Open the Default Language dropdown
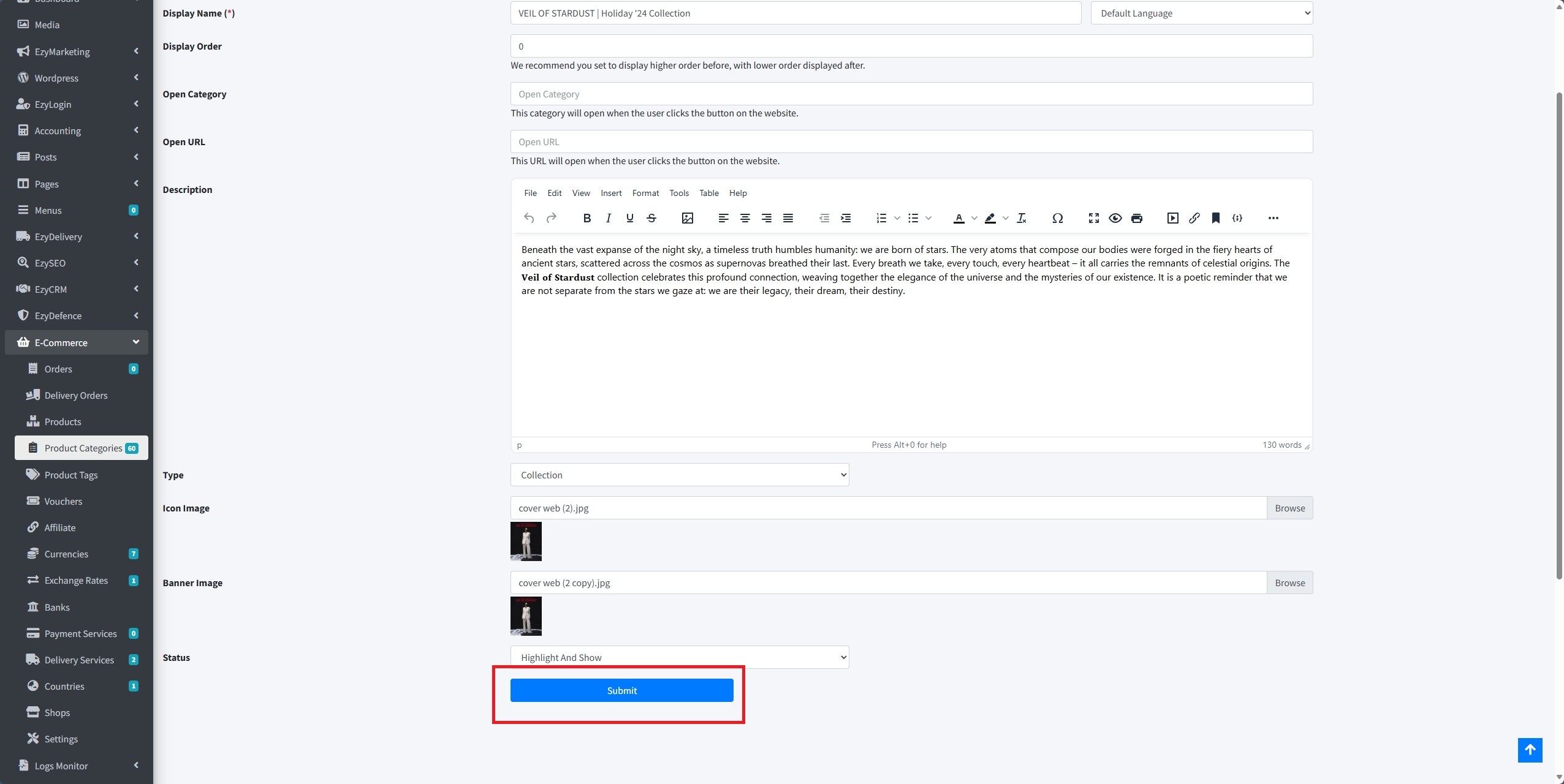 click(1201, 13)
